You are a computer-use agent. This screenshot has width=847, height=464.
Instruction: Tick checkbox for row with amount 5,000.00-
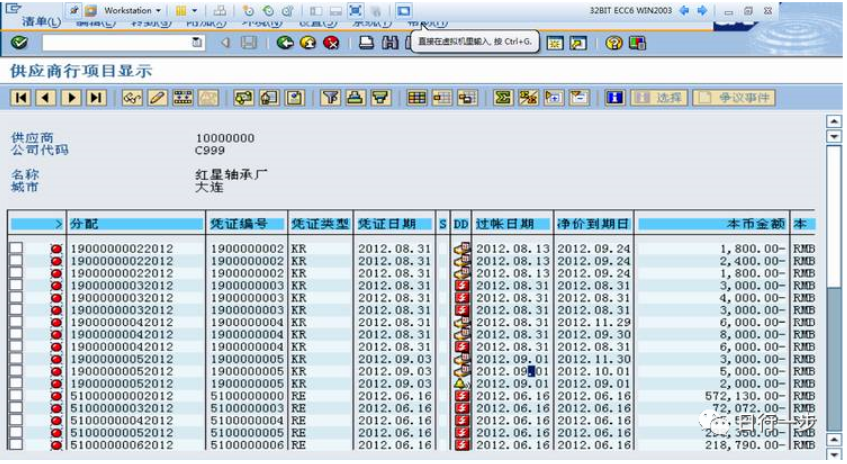[x=16, y=371]
